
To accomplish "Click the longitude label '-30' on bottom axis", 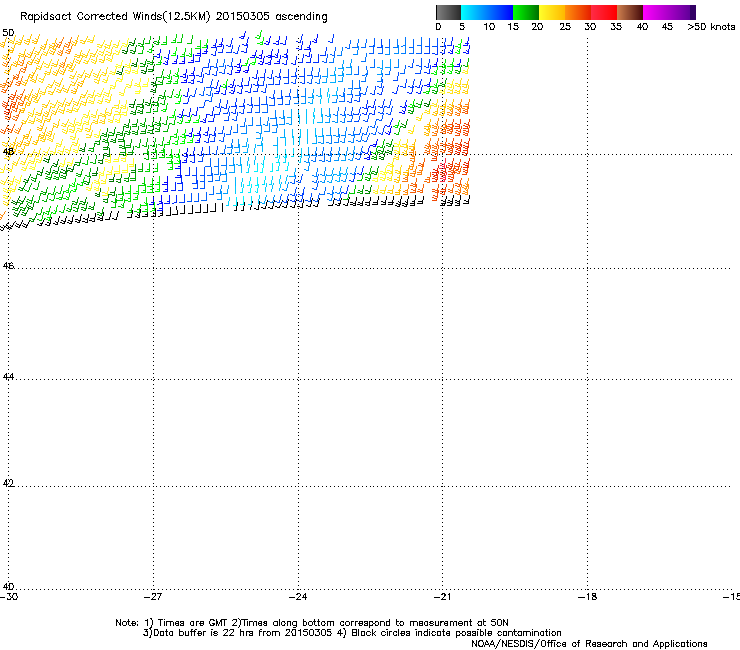I will tap(9, 597).
